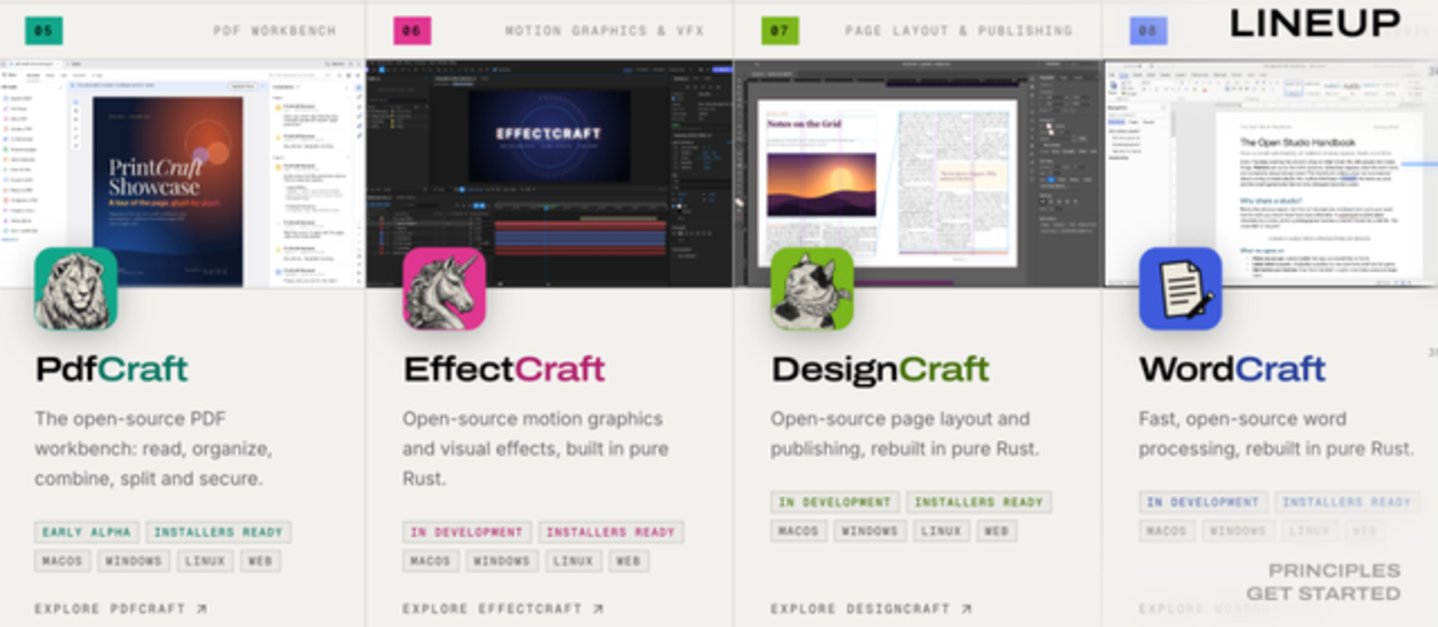Click the green 07 number badge
The width and height of the screenshot is (1438, 627).
(780, 30)
